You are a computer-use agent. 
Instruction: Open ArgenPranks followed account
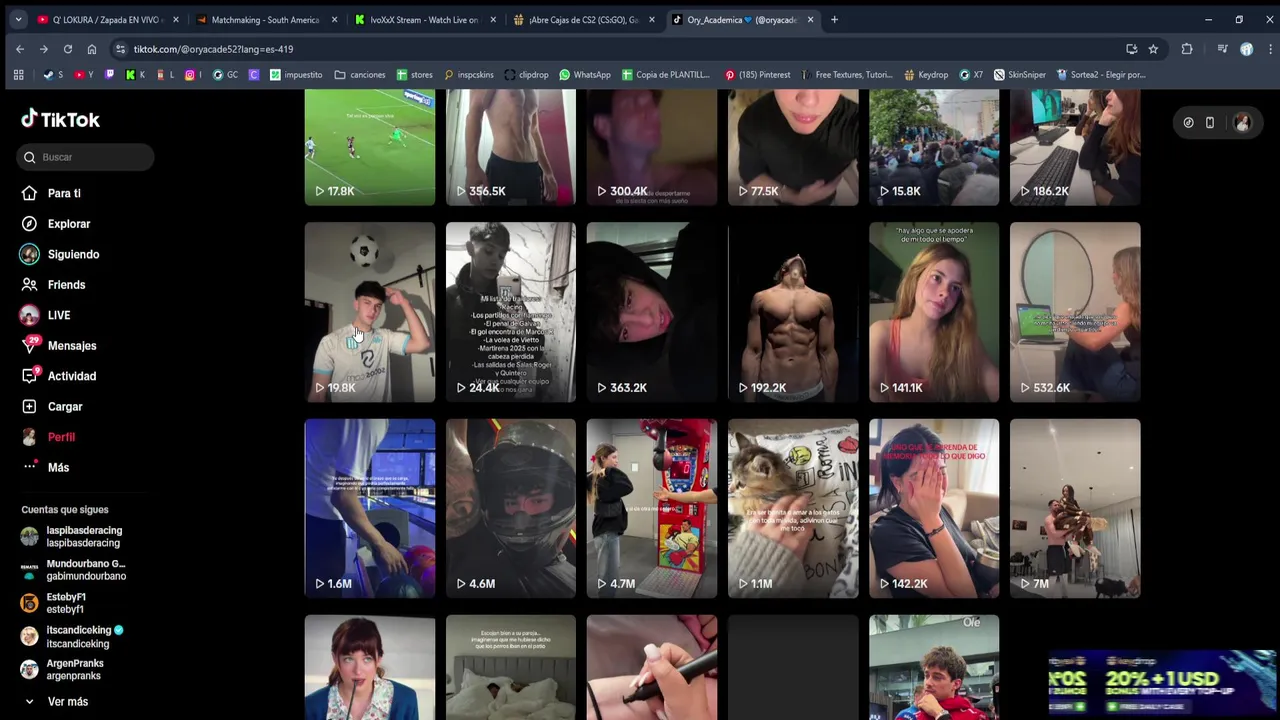pyautogui.click(x=74, y=670)
